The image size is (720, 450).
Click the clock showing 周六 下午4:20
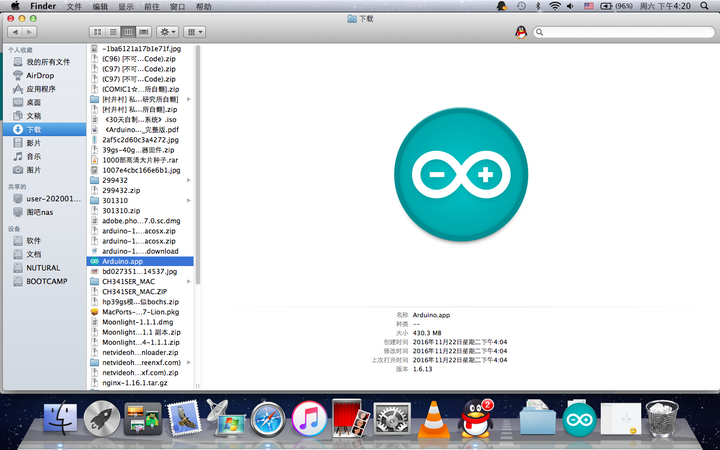point(665,6)
